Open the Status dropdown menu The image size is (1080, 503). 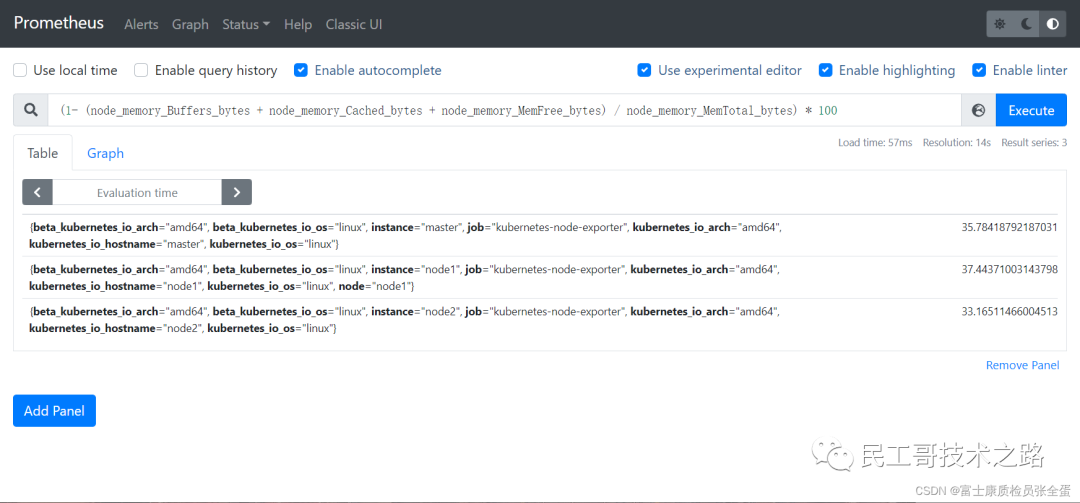coord(246,24)
